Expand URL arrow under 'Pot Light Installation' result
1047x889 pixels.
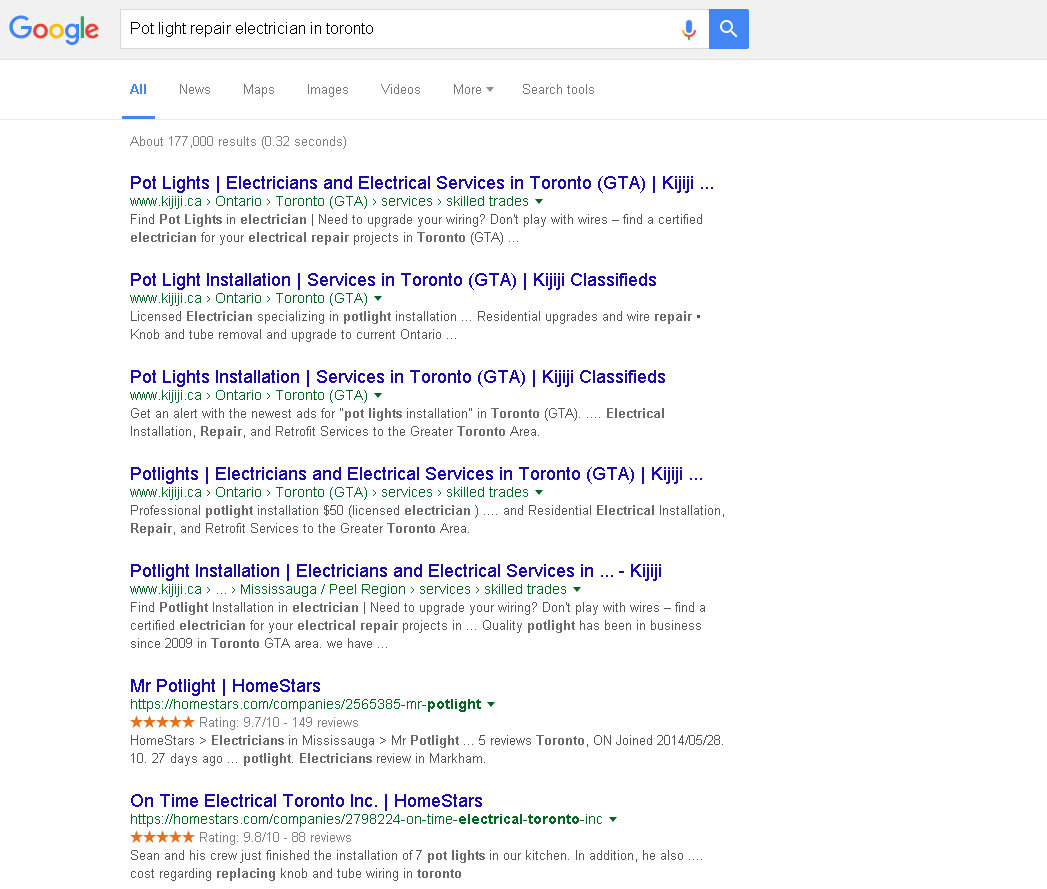click(378, 299)
